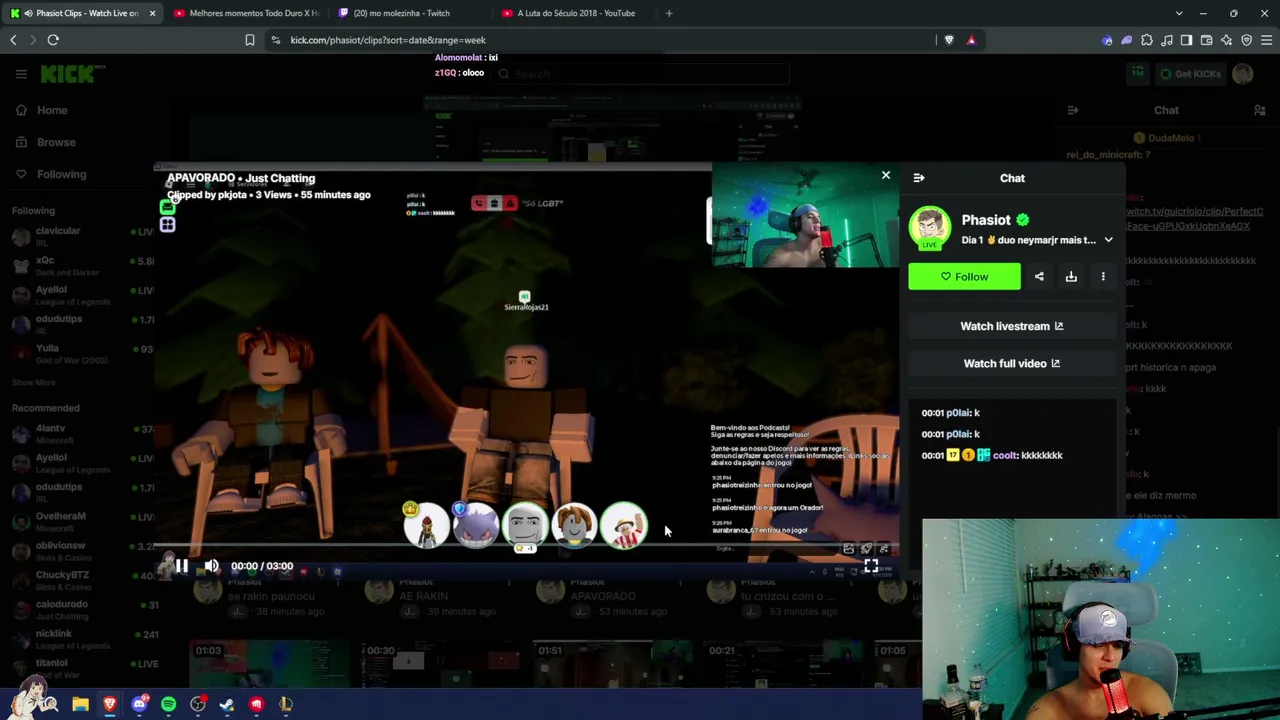
Task: Open File Explorer from the taskbar
Action: [x=80, y=704]
